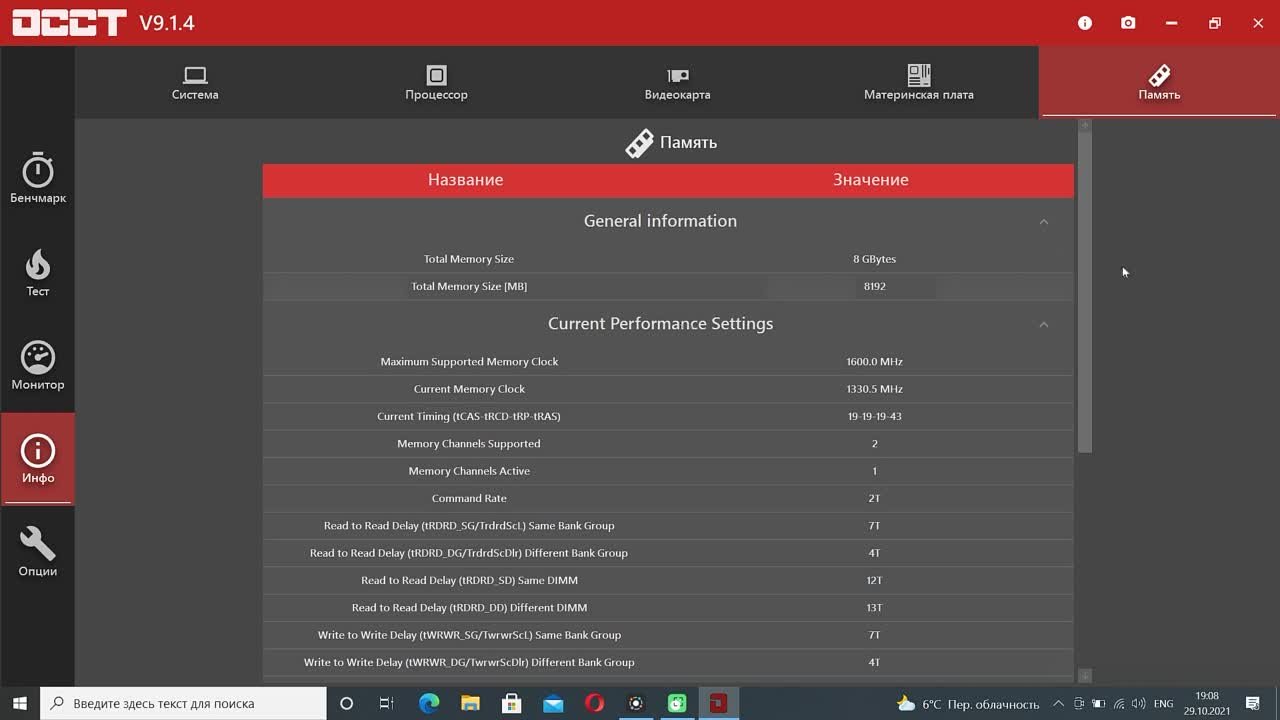Open the Тест flame section
This screenshot has height=720, width=1280.
coord(38,272)
